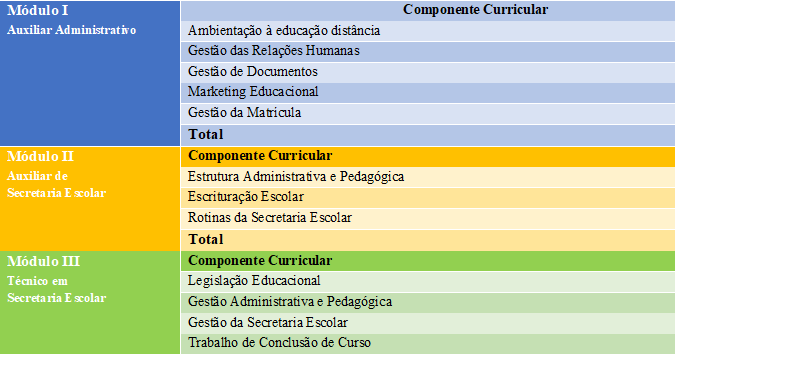Click the Módulo II heading
This screenshot has height=371, width=798.
[40, 157]
